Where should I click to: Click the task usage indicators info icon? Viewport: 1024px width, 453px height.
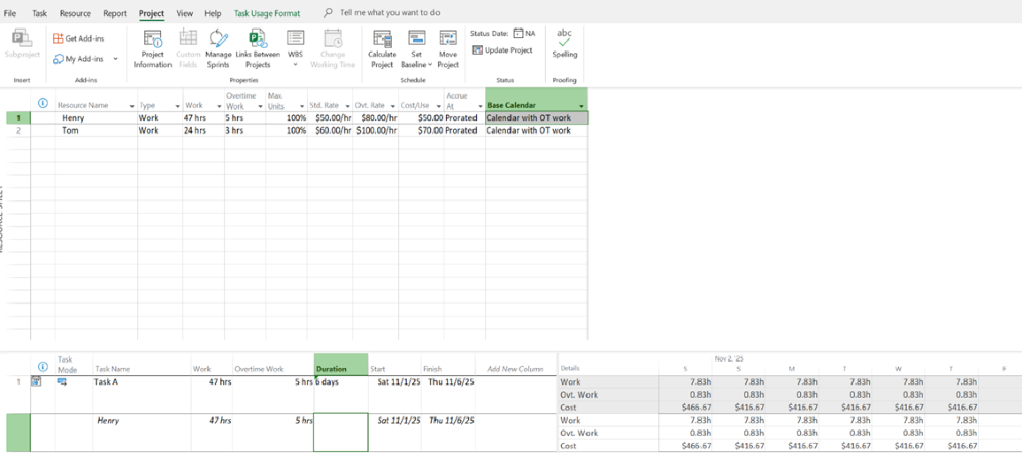43,366
